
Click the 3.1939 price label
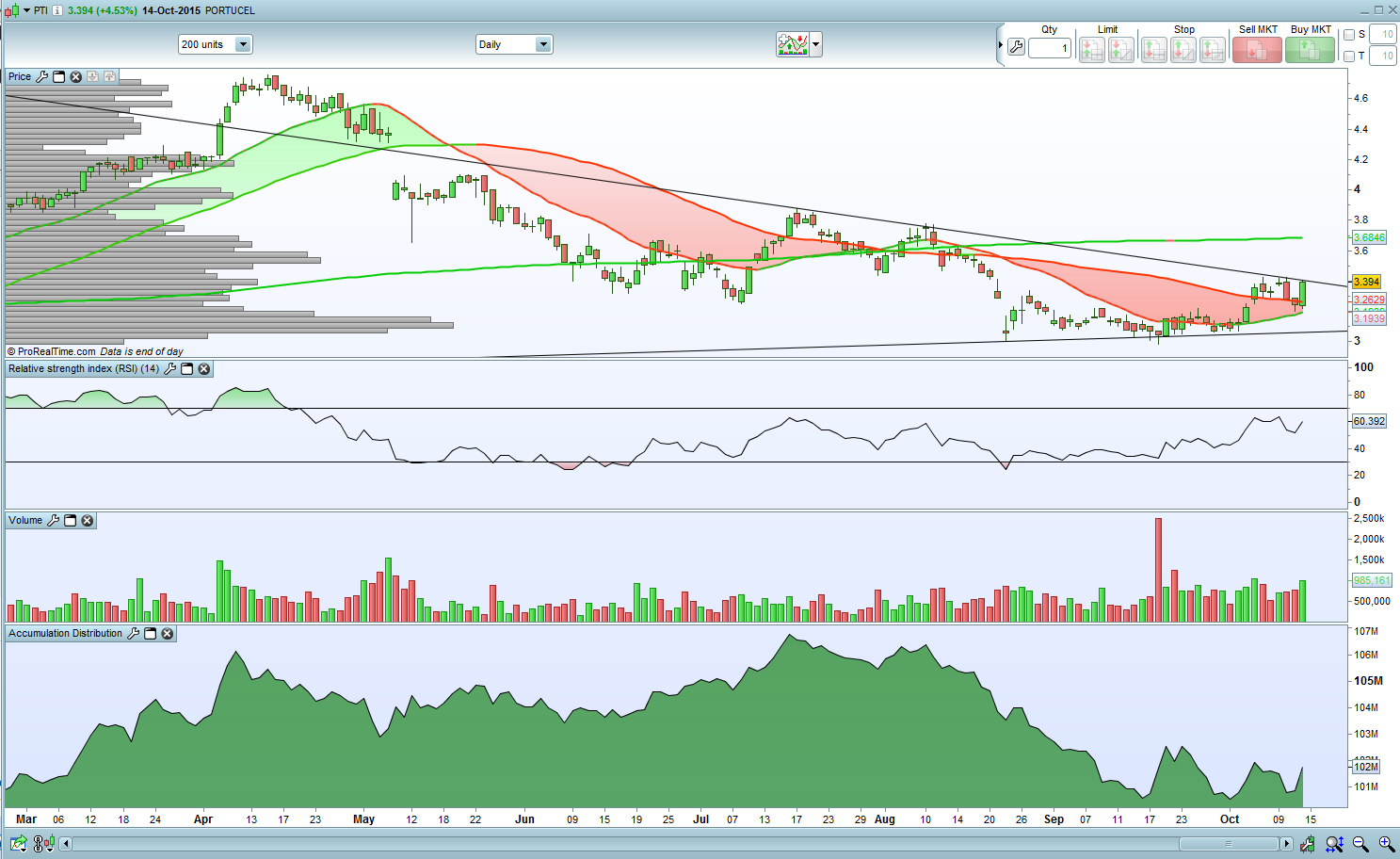(1369, 318)
